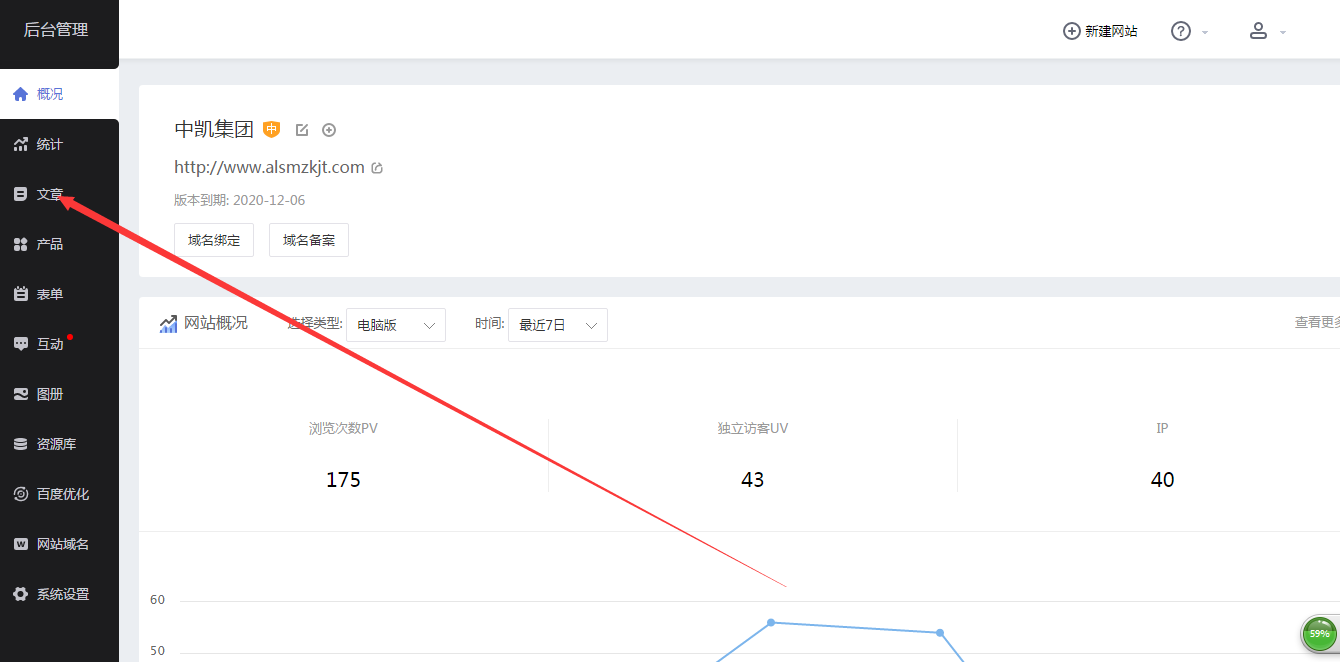Click the 查看更多 link

(x=1317, y=322)
